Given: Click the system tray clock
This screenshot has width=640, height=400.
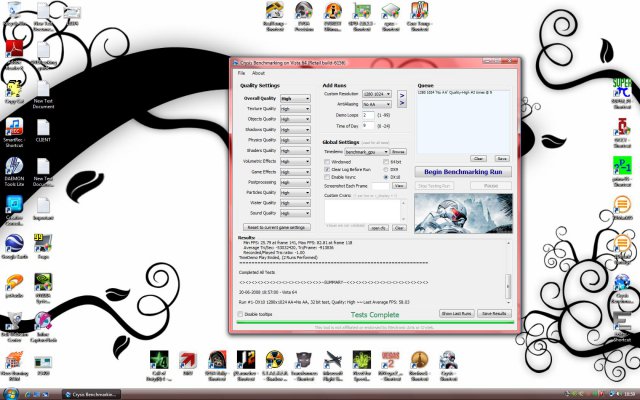Looking at the screenshot, I should [x=630, y=394].
